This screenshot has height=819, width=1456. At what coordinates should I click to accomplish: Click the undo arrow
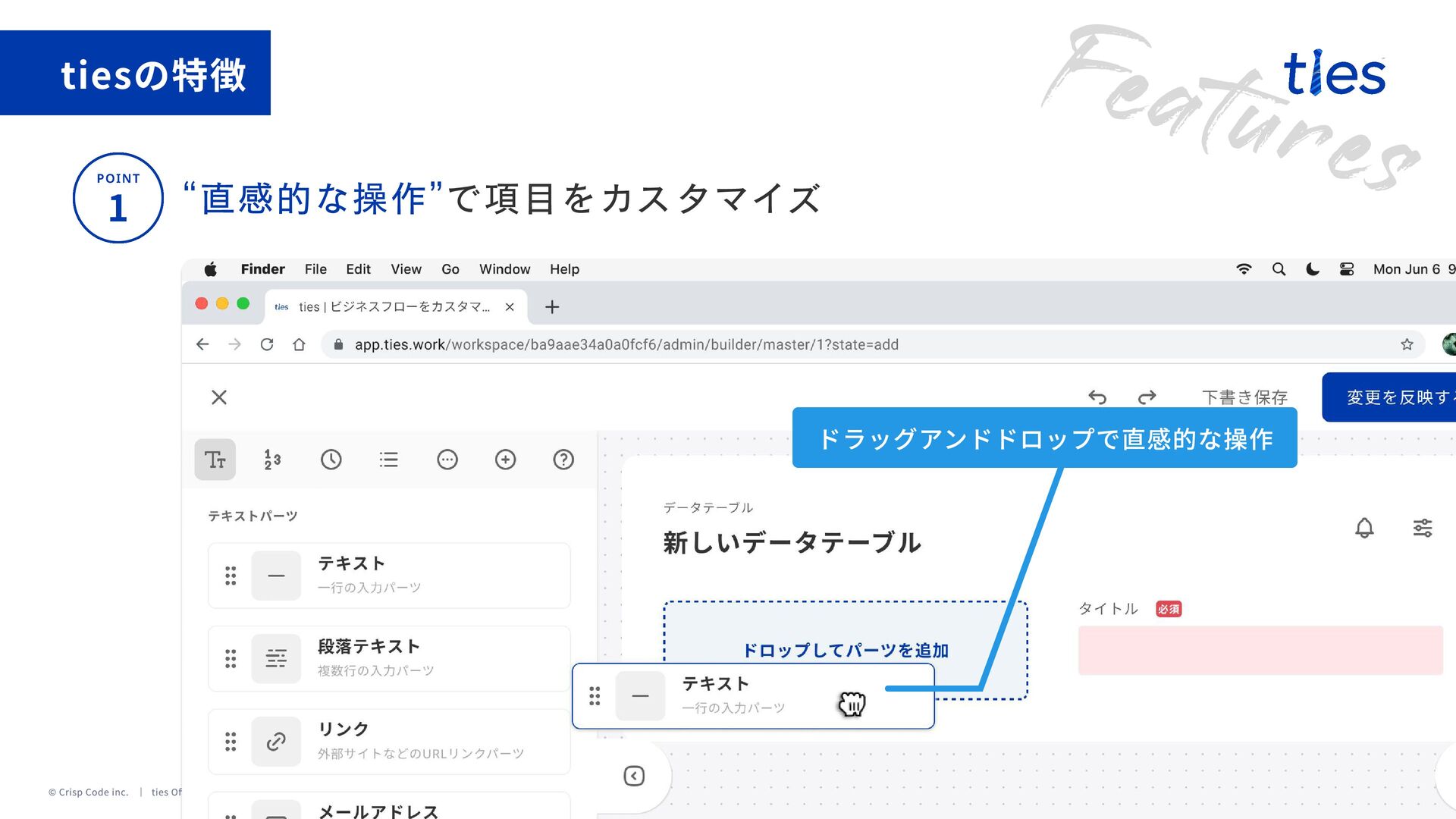click(x=1097, y=397)
